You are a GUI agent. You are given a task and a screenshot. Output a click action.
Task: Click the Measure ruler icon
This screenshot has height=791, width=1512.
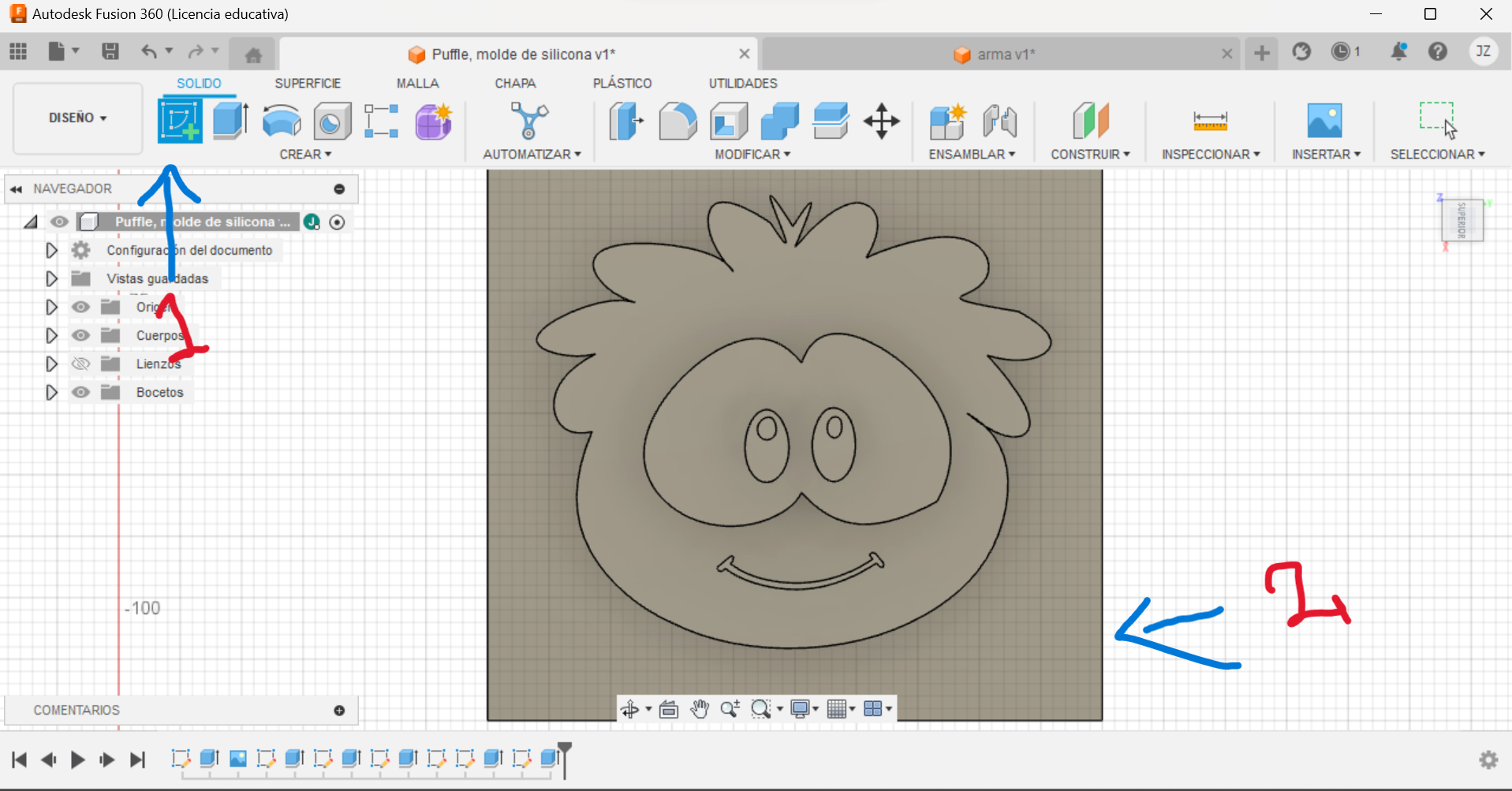click(x=1210, y=121)
